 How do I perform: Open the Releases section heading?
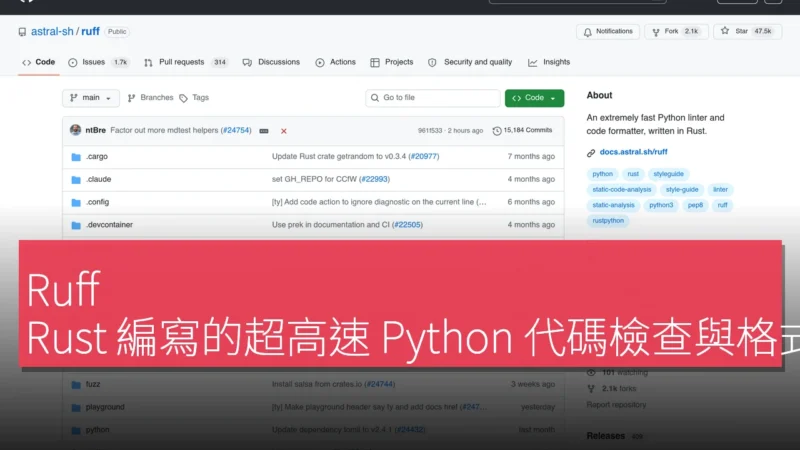tap(606, 436)
